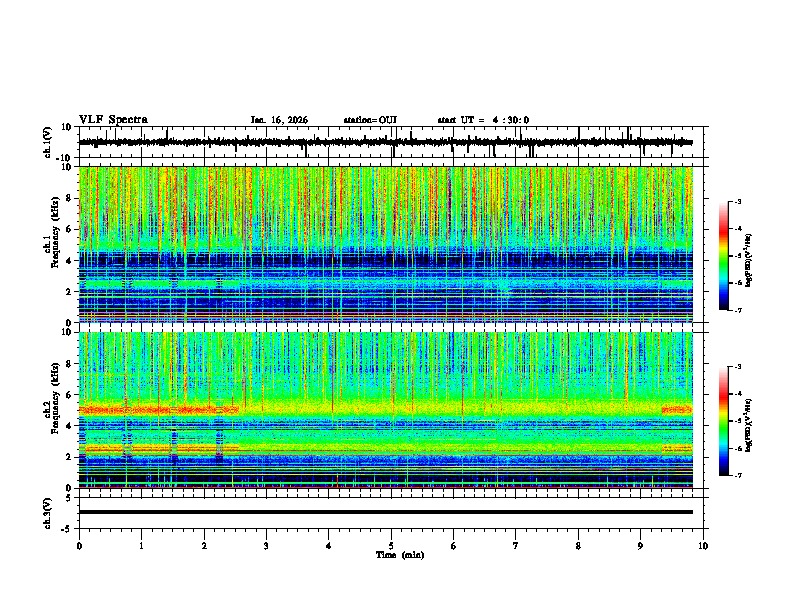The image size is (792, 612).
Task: Click the "station=OUI" label
Action: click(370, 120)
